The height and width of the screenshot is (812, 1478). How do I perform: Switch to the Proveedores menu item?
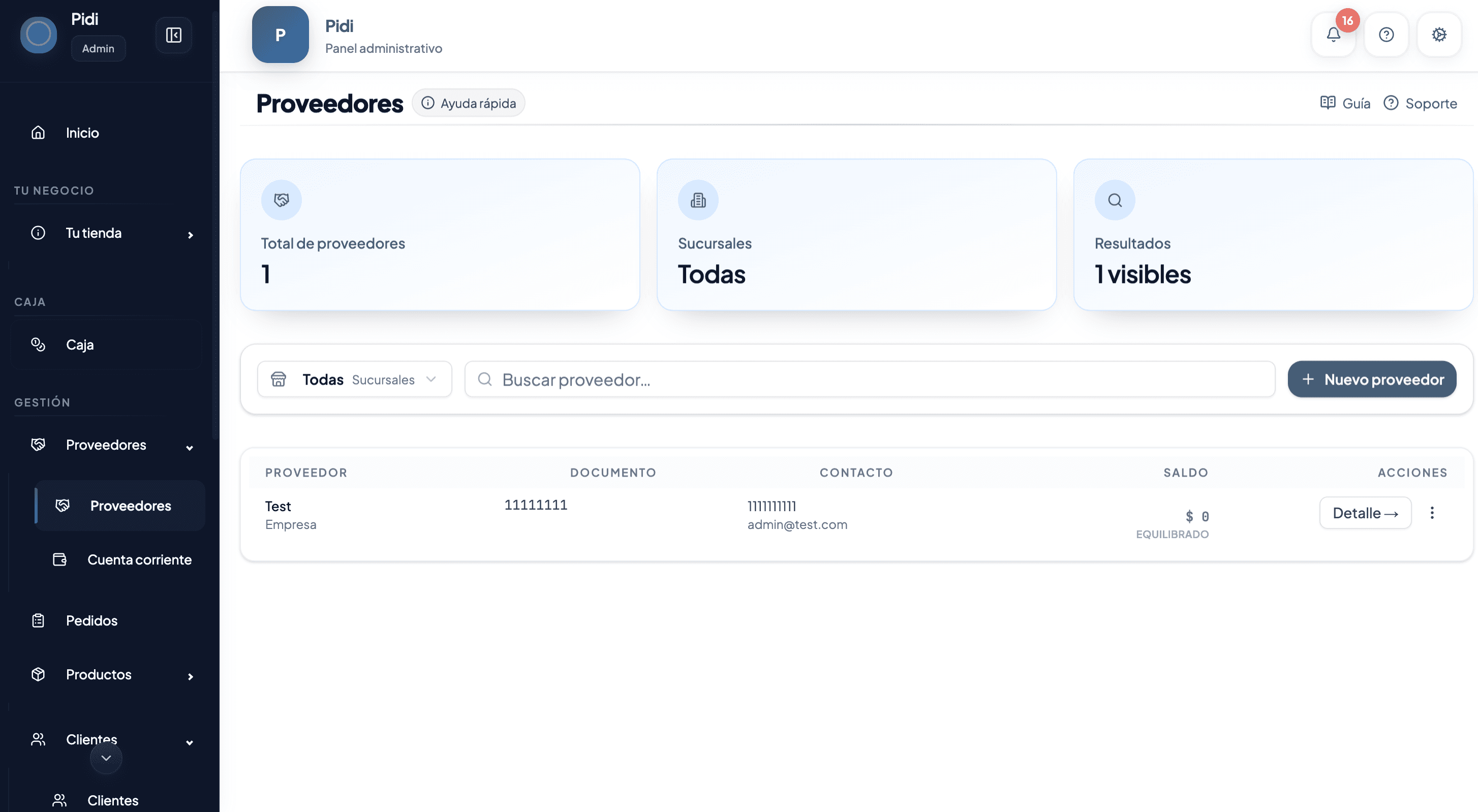(130, 506)
